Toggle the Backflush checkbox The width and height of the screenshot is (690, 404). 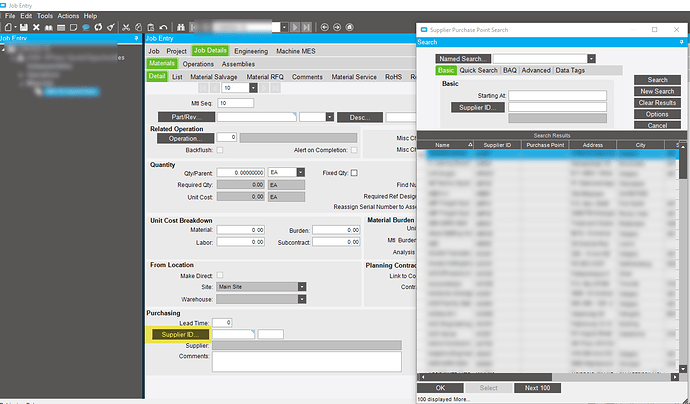pyautogui.click(x=220, y=150)
